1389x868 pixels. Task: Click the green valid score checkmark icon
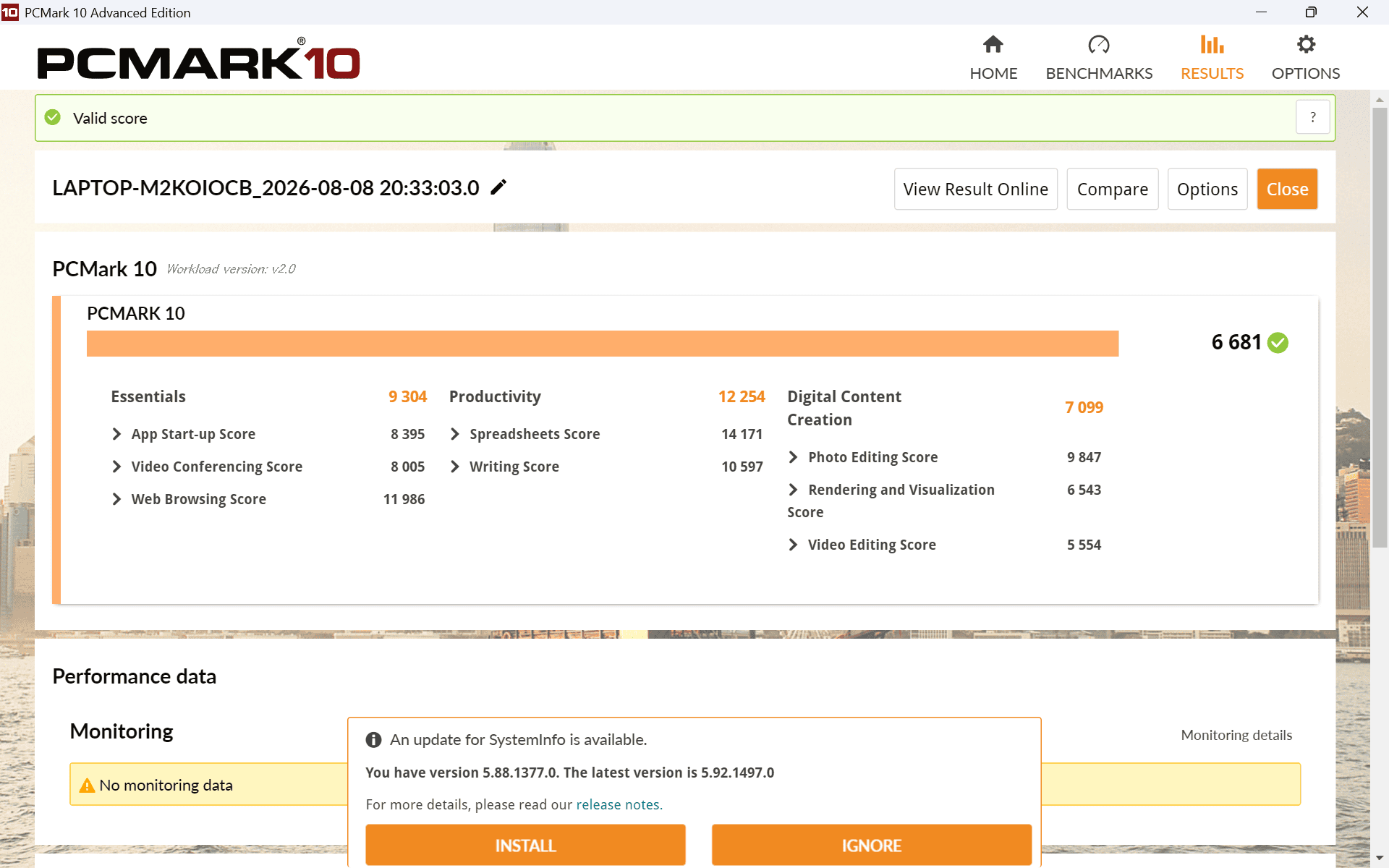53,117
